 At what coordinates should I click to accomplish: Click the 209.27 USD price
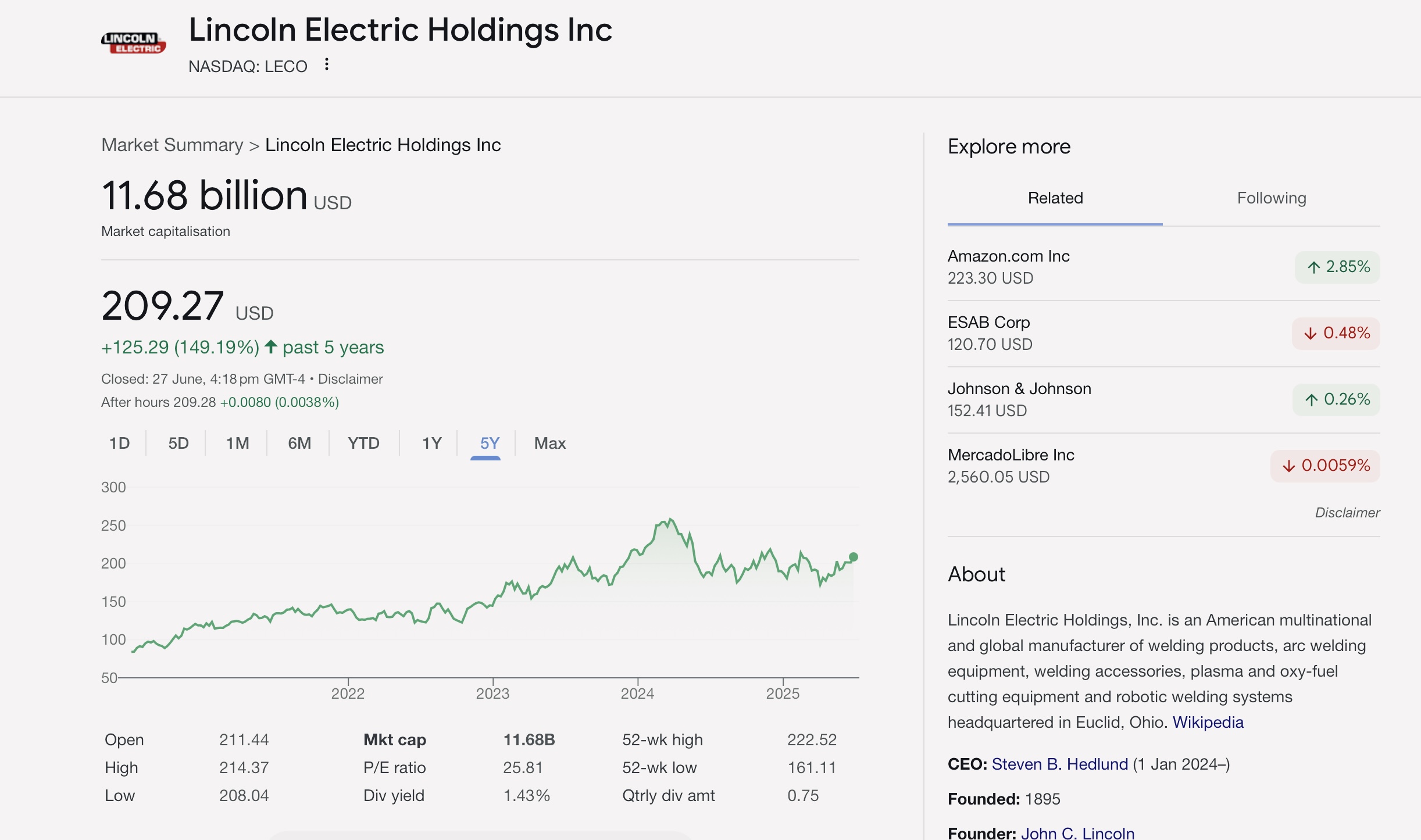point(187,306)
